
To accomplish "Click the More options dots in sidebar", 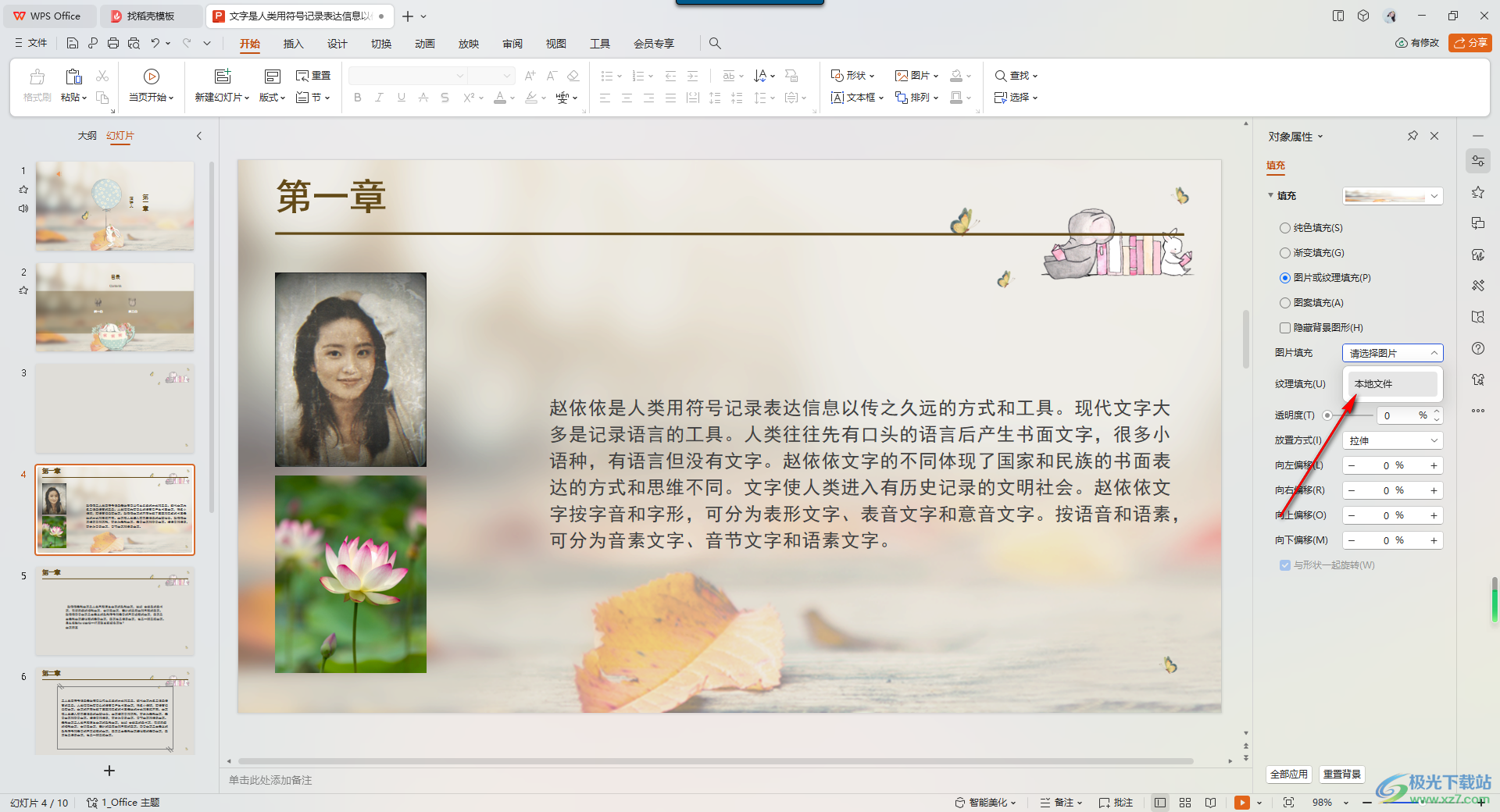I will [1478, 411].
